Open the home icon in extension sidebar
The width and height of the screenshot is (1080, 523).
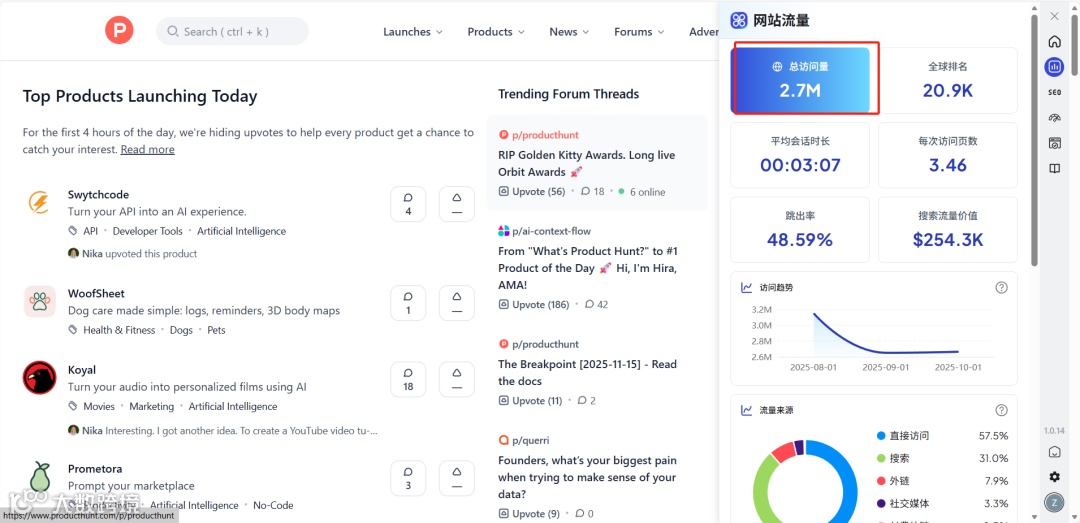(1054, 42)
